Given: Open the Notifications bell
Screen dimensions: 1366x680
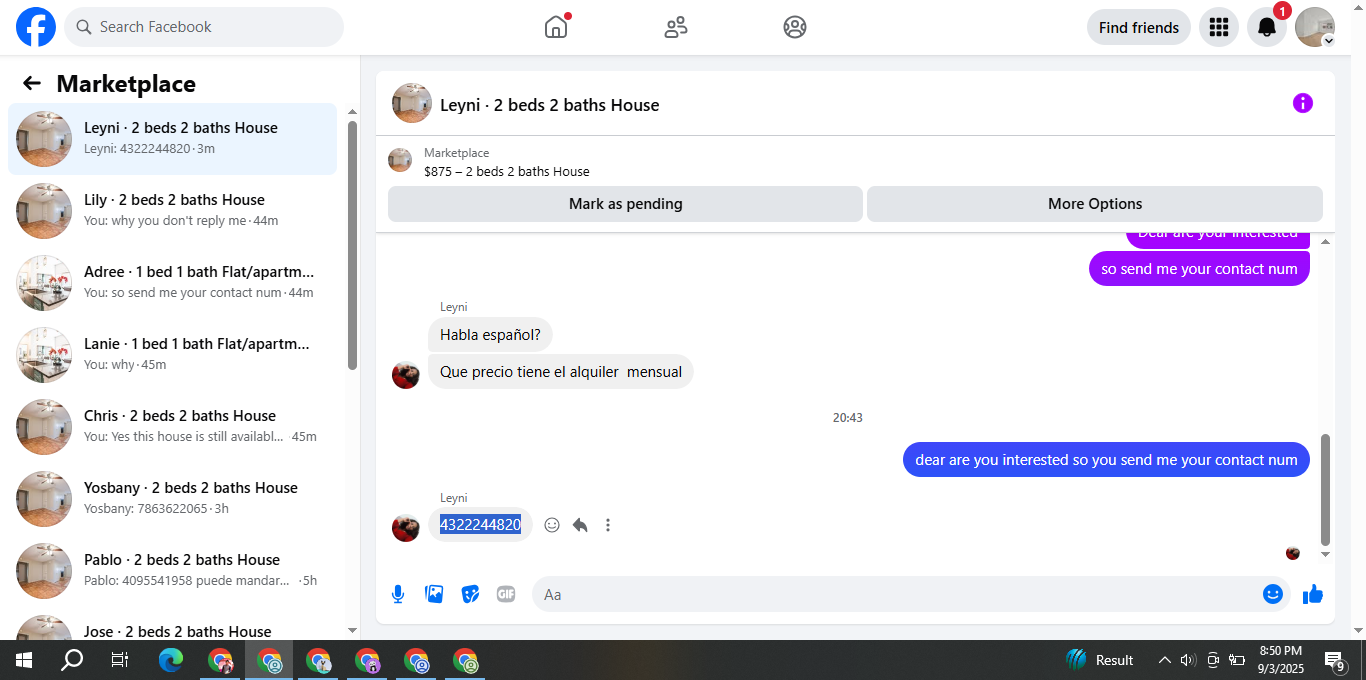Looking at the screenshot, I should [1267, 27].
